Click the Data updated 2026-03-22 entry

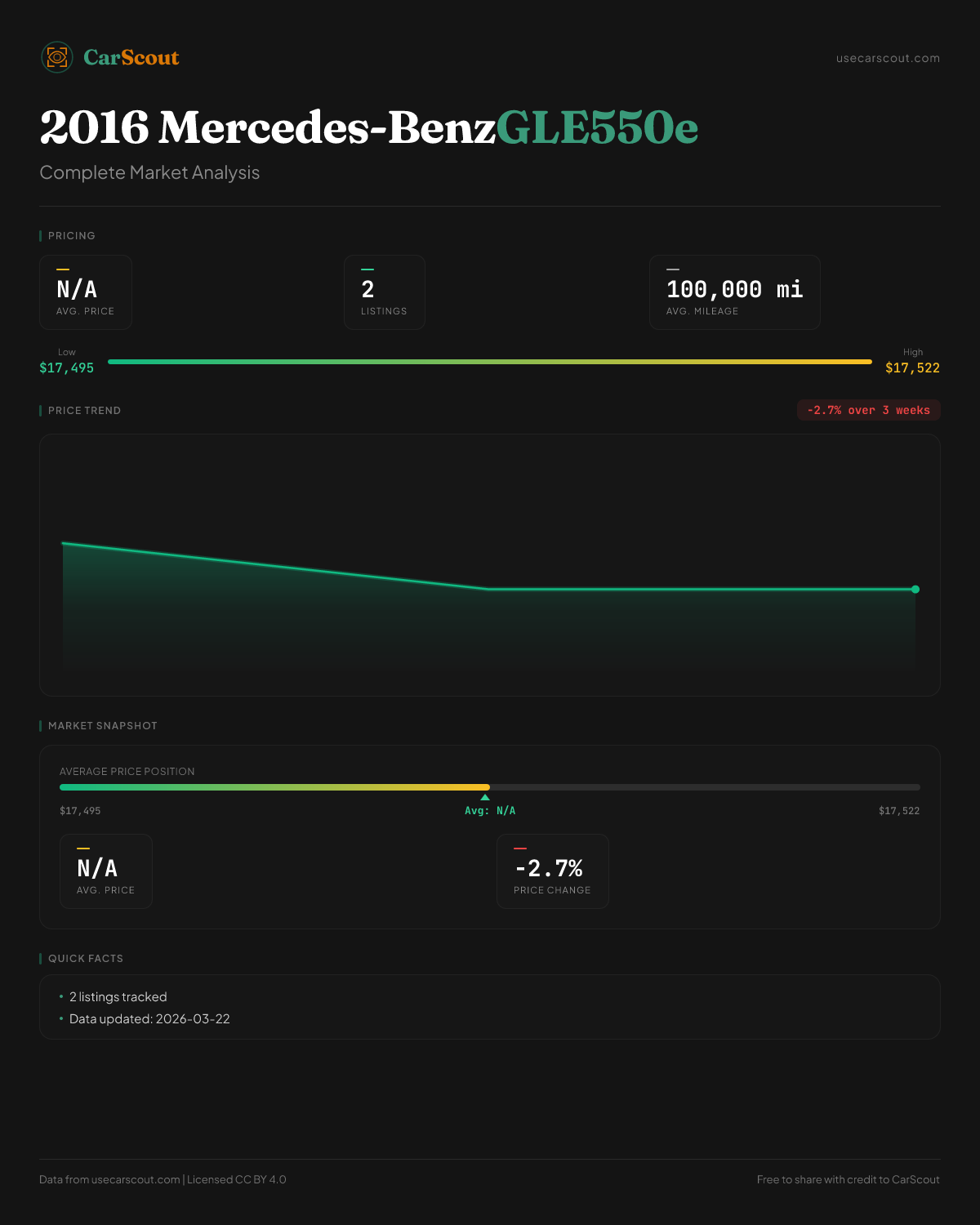(x=149, y=1019)
